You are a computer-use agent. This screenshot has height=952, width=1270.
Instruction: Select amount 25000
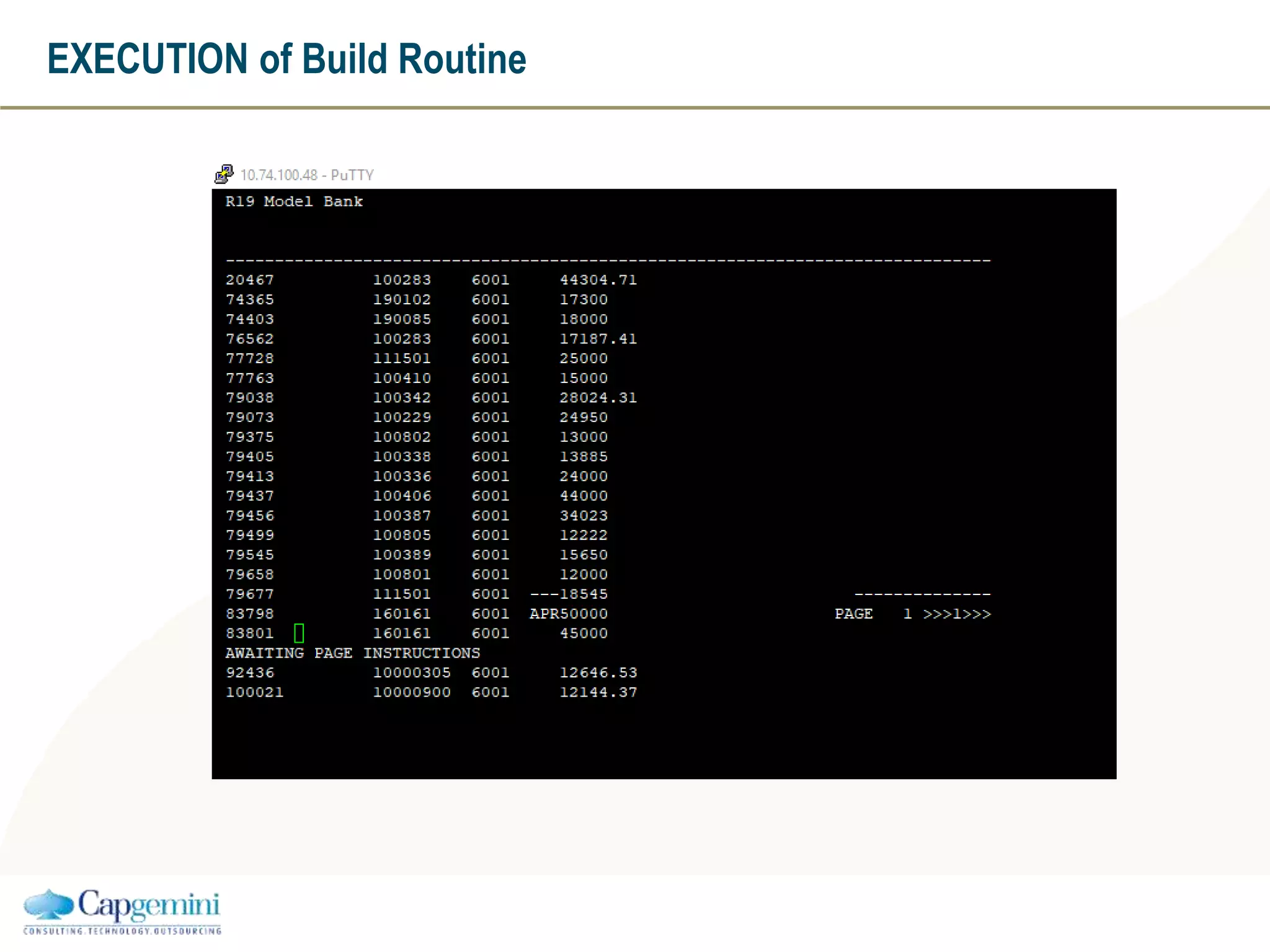584,359
